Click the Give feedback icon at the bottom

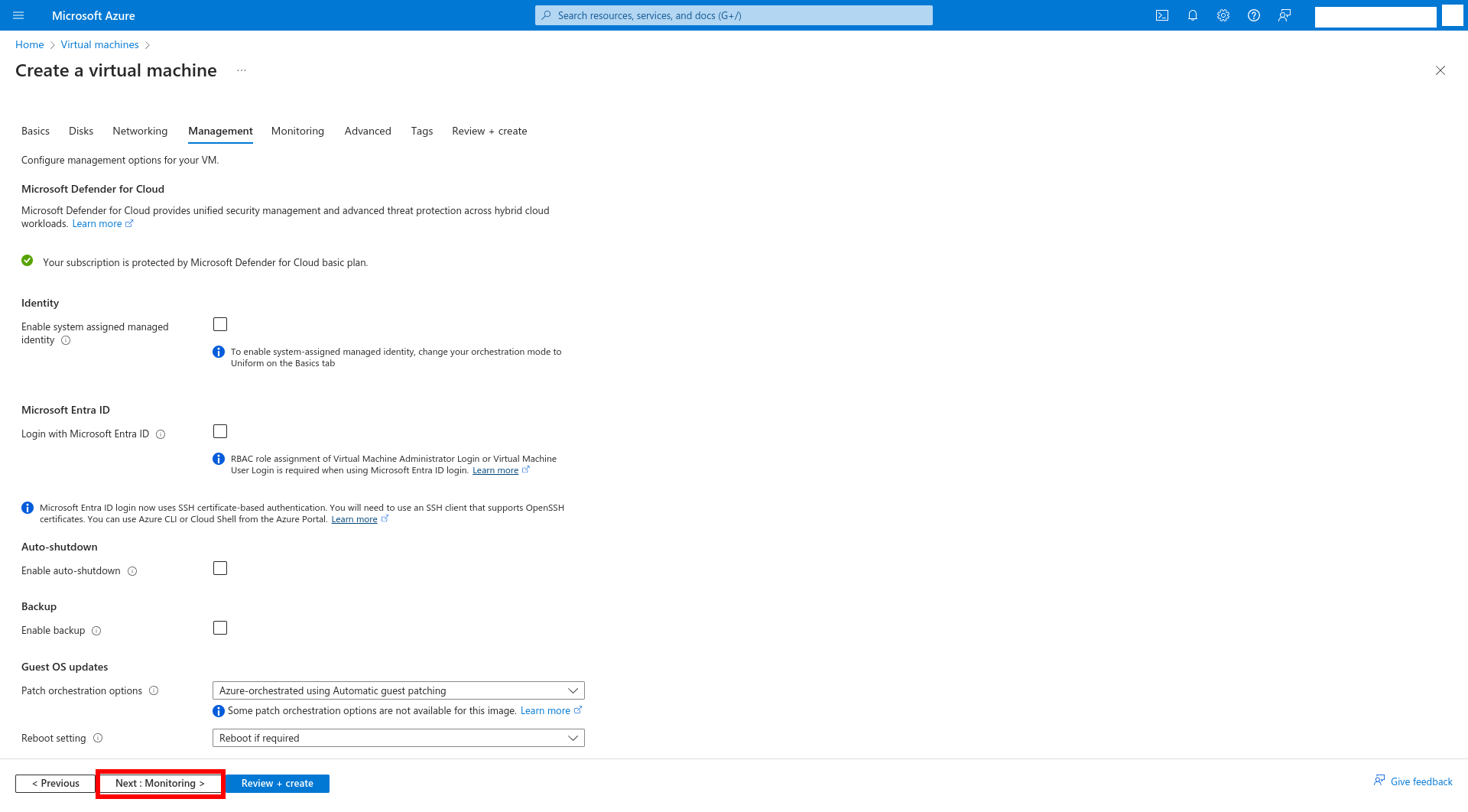1379,781
